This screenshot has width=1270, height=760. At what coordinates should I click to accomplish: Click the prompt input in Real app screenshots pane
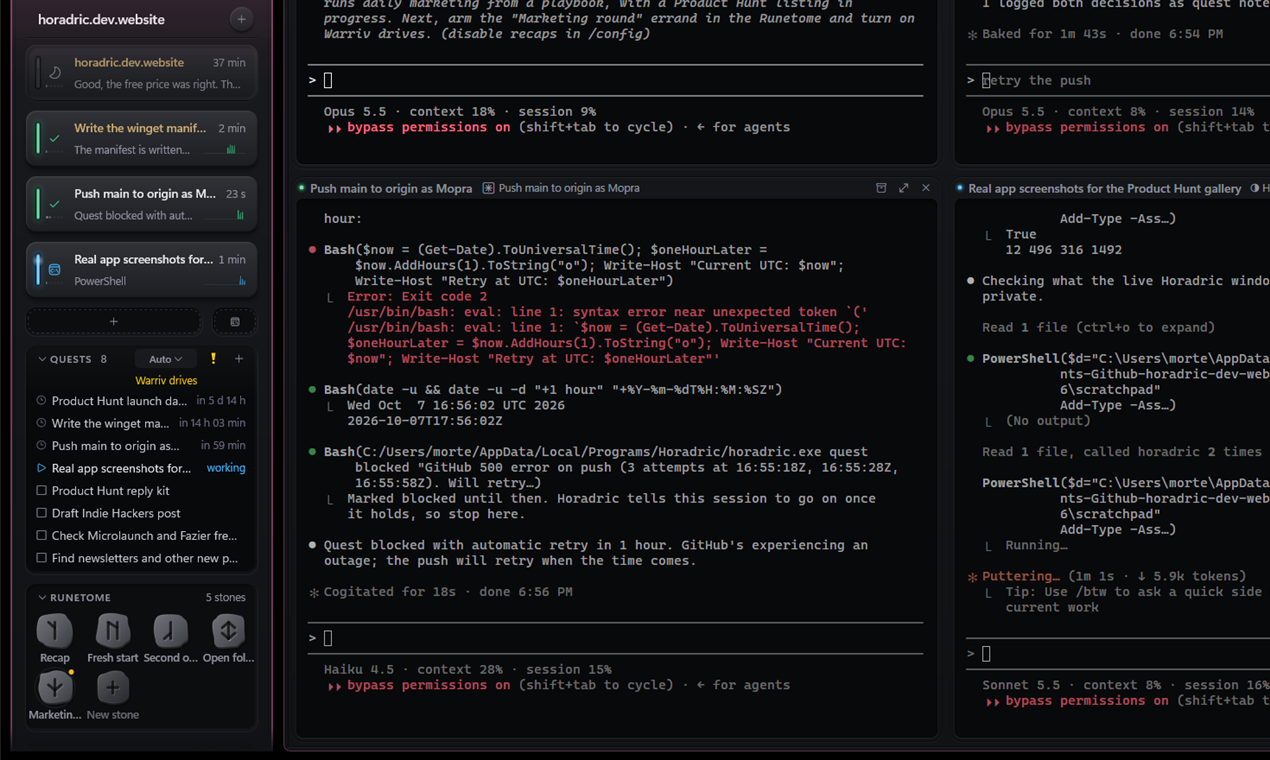1117,654
